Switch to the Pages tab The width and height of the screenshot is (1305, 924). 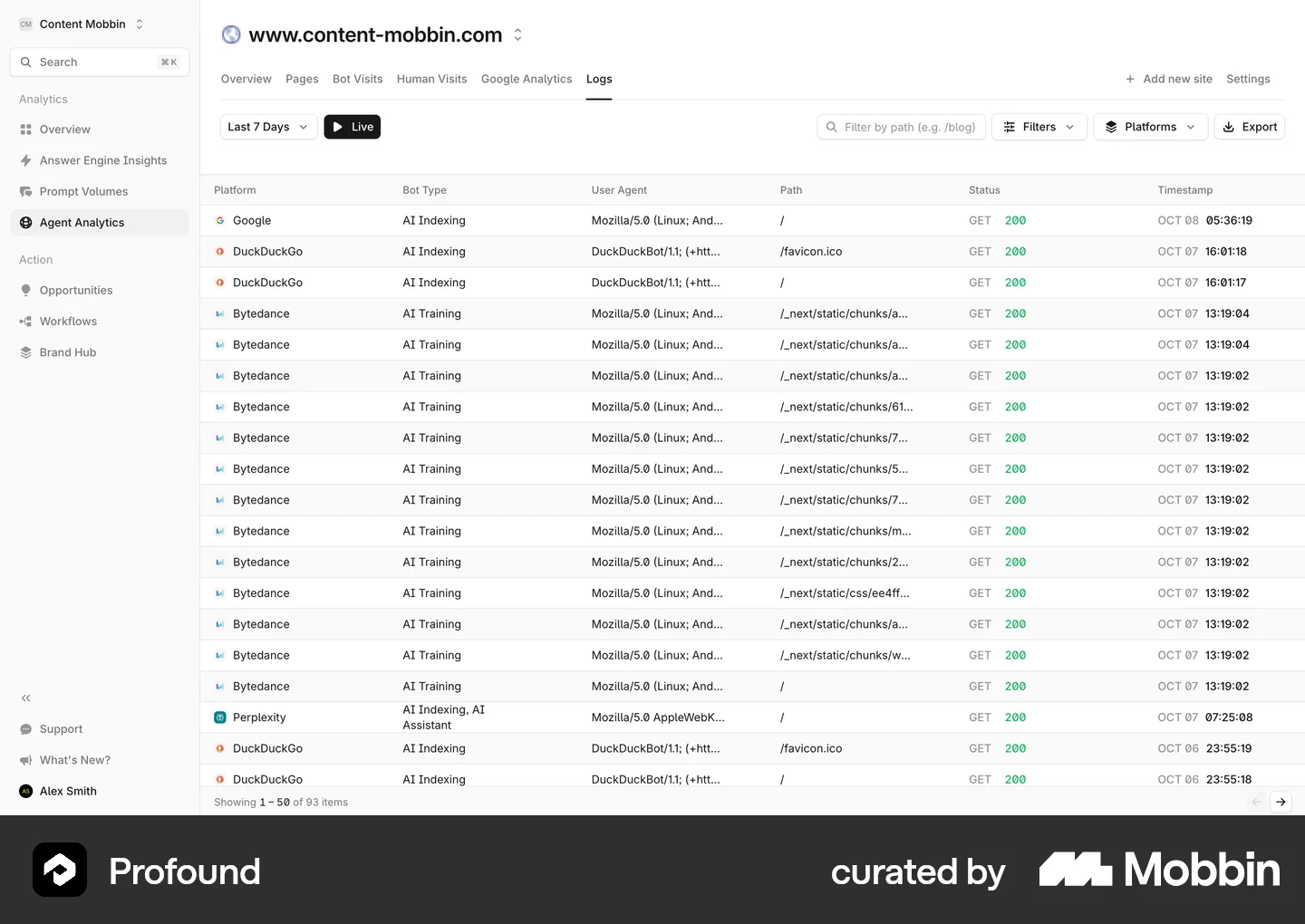pos(302,79)
